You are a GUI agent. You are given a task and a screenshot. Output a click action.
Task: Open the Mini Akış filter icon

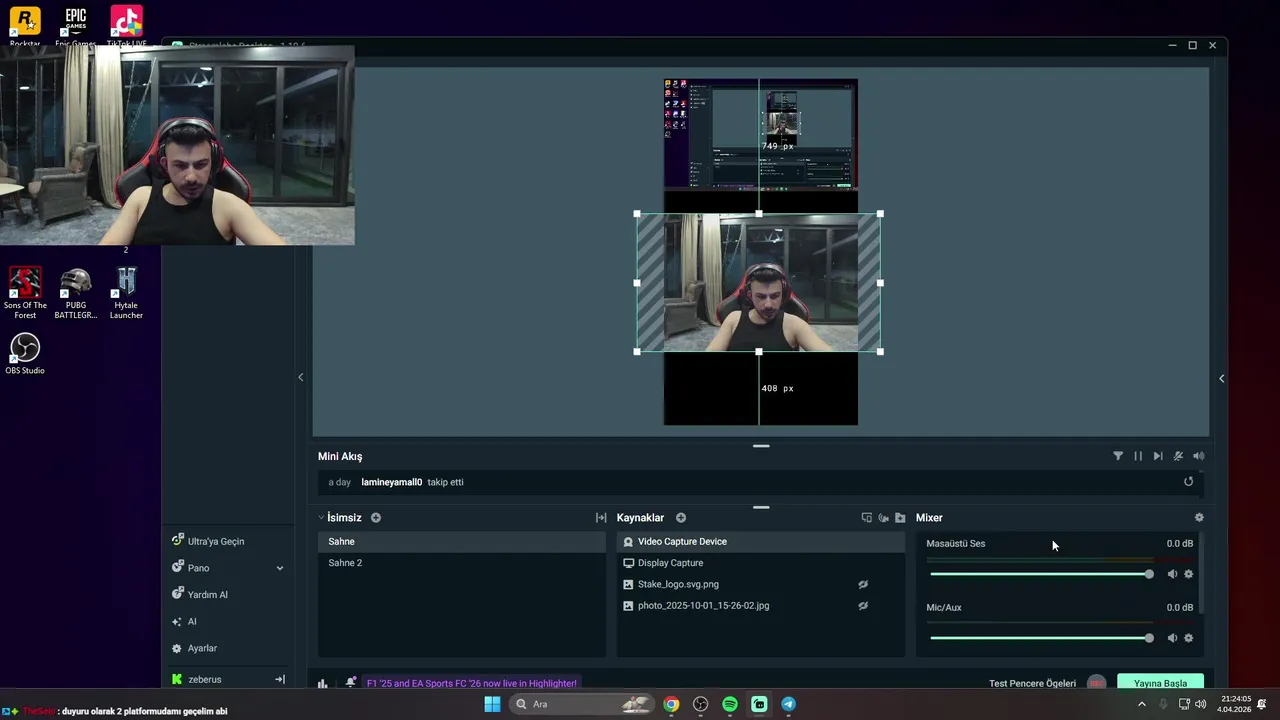(x=1118, y=456)
